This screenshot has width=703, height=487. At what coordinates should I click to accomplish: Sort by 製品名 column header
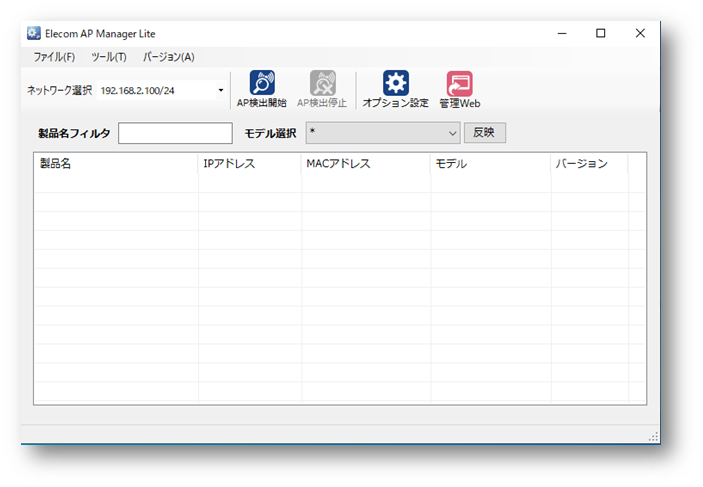point(116,164)
